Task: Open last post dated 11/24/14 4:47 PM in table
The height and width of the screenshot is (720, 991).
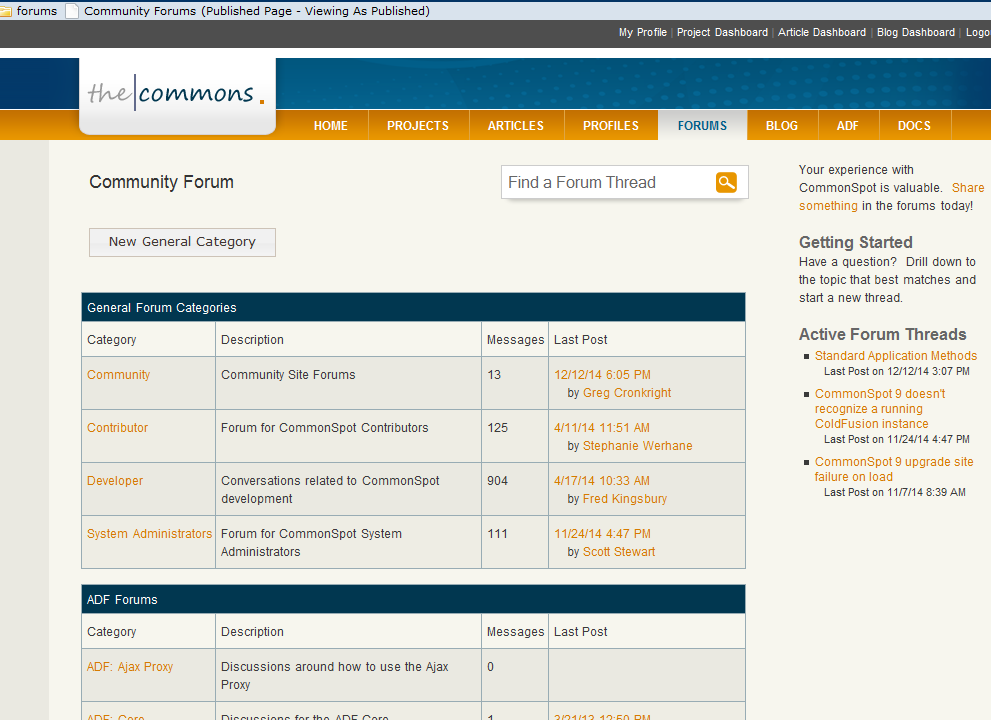Action: pyautogui.click(x=602, y=534)
